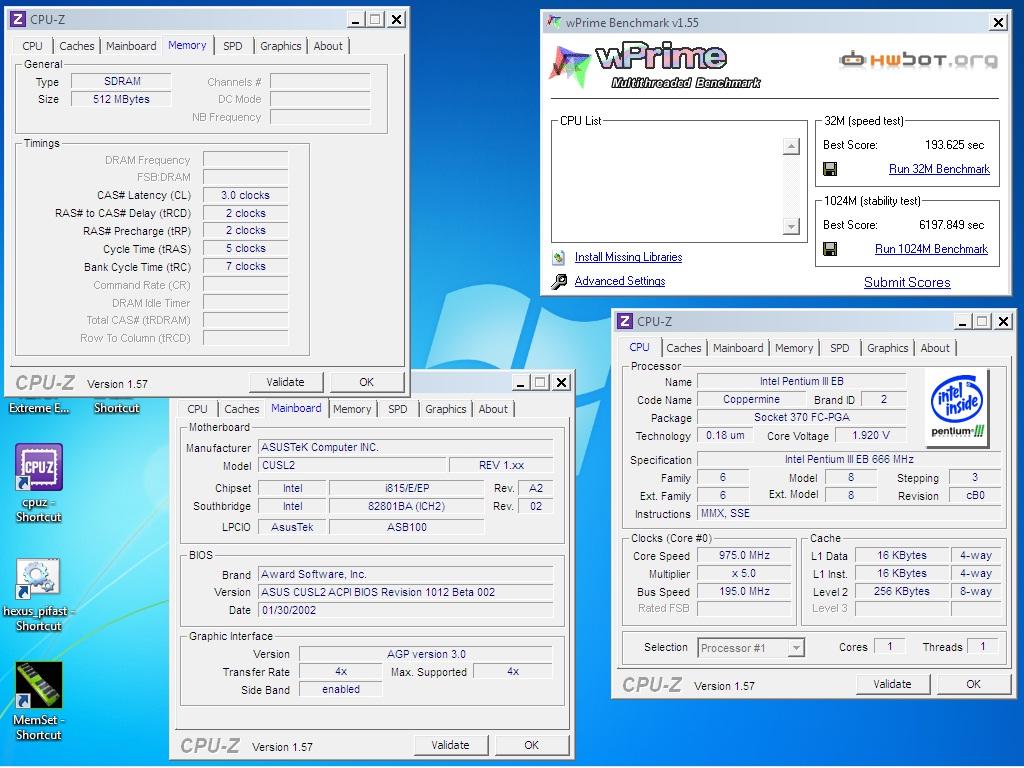Click the wPrime logo graphic
1024x768 pixels.
click(654, 65)
